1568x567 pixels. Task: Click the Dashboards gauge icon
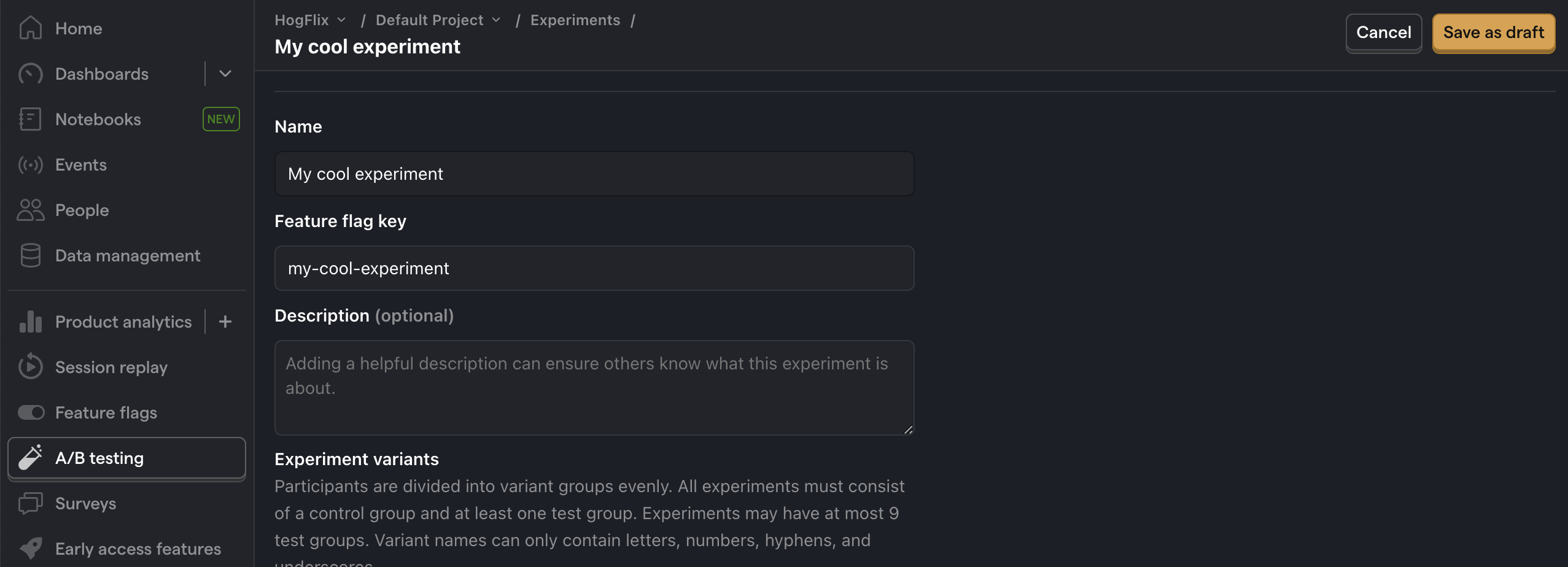tap(31, 74)
